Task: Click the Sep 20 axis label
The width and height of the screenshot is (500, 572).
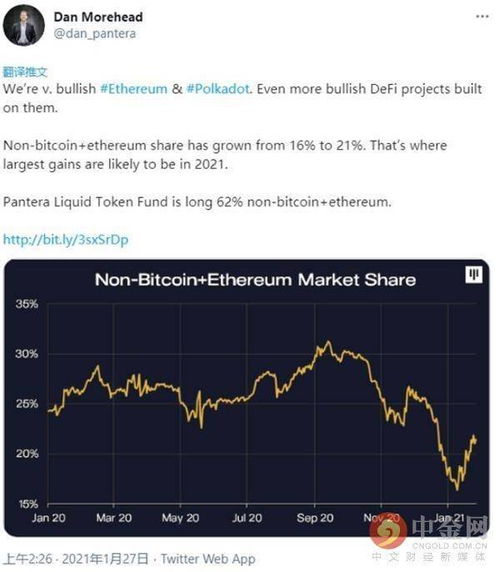Action: tap(315, 518)
